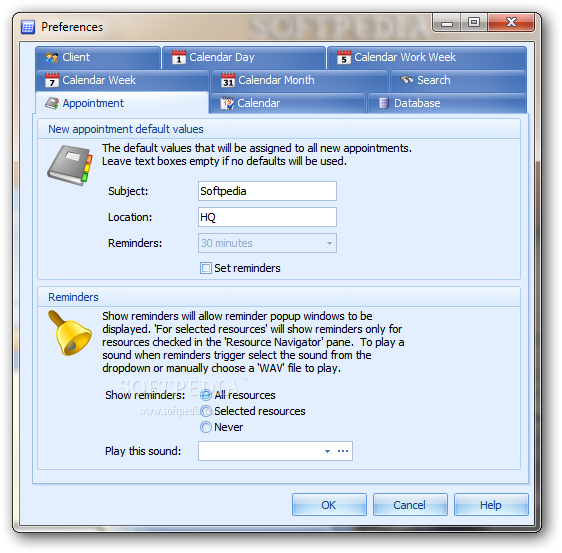Switch to the Client tab
562x553 pixels.
click(x=98, y=57)
